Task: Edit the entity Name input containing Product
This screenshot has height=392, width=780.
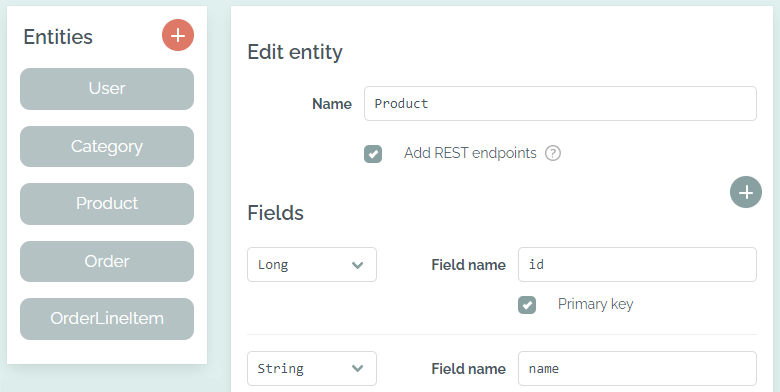Action: (560, 103)
